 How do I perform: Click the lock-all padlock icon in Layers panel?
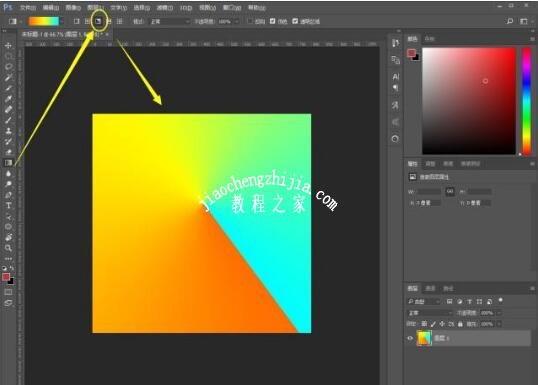pos(460,324)
